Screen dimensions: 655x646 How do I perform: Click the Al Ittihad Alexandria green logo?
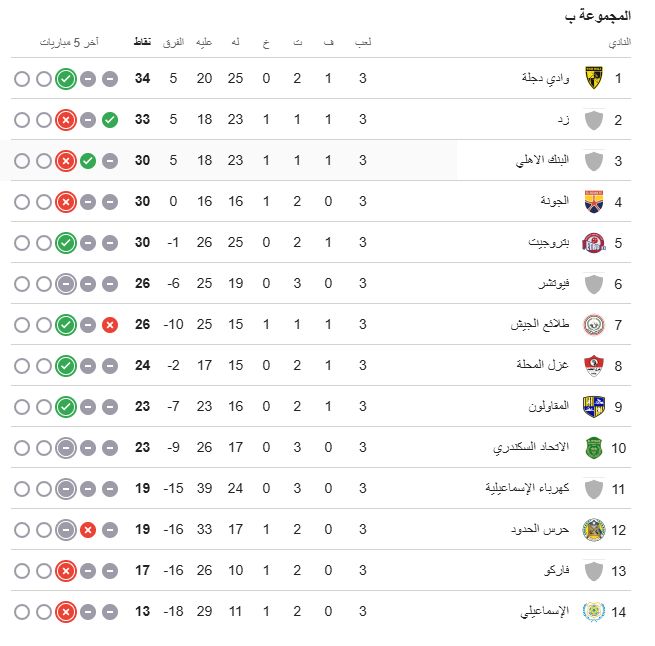594,447
